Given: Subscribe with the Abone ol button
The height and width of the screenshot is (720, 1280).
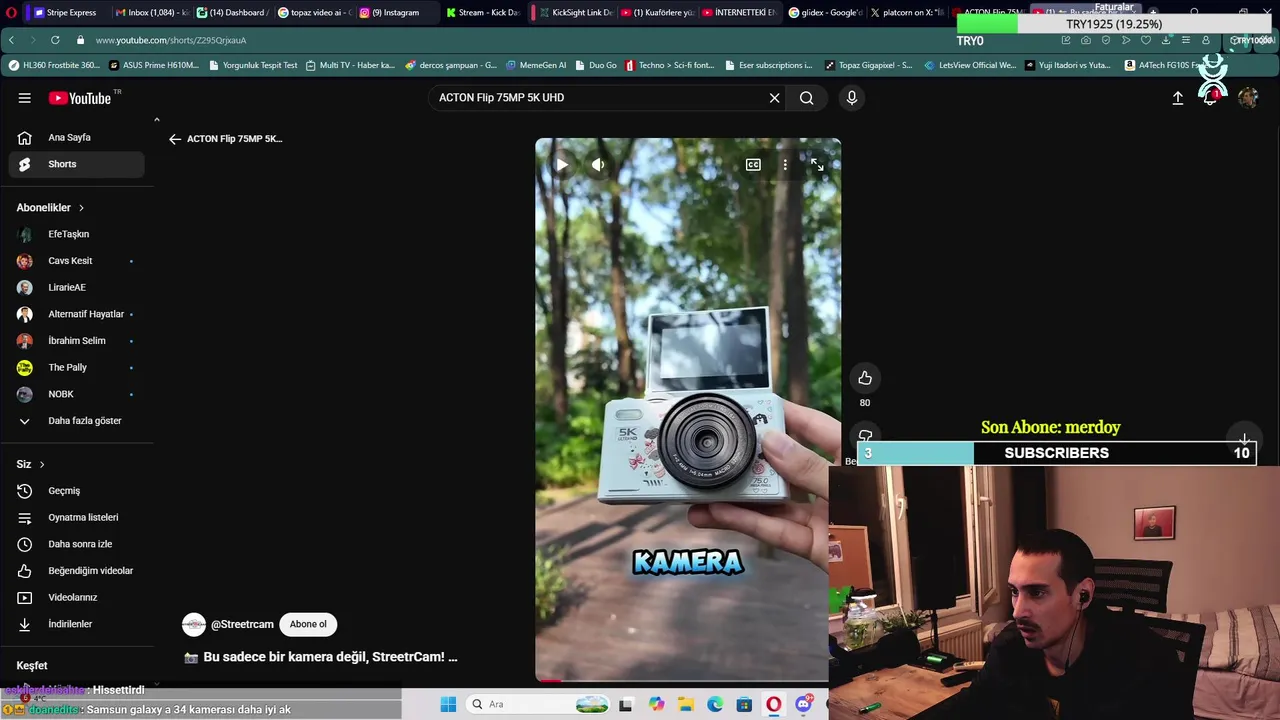Looking at the screenshot, I should 308,624.
